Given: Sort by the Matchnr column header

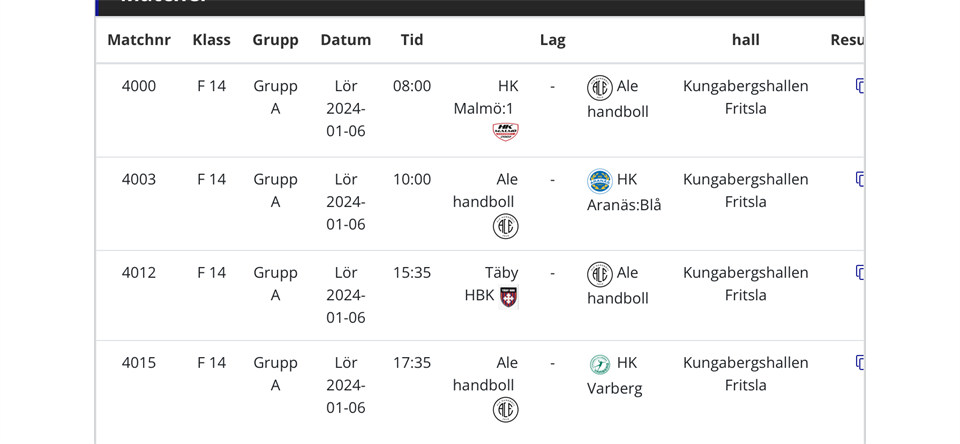Looking at the screenshot, I should [139, 40].
